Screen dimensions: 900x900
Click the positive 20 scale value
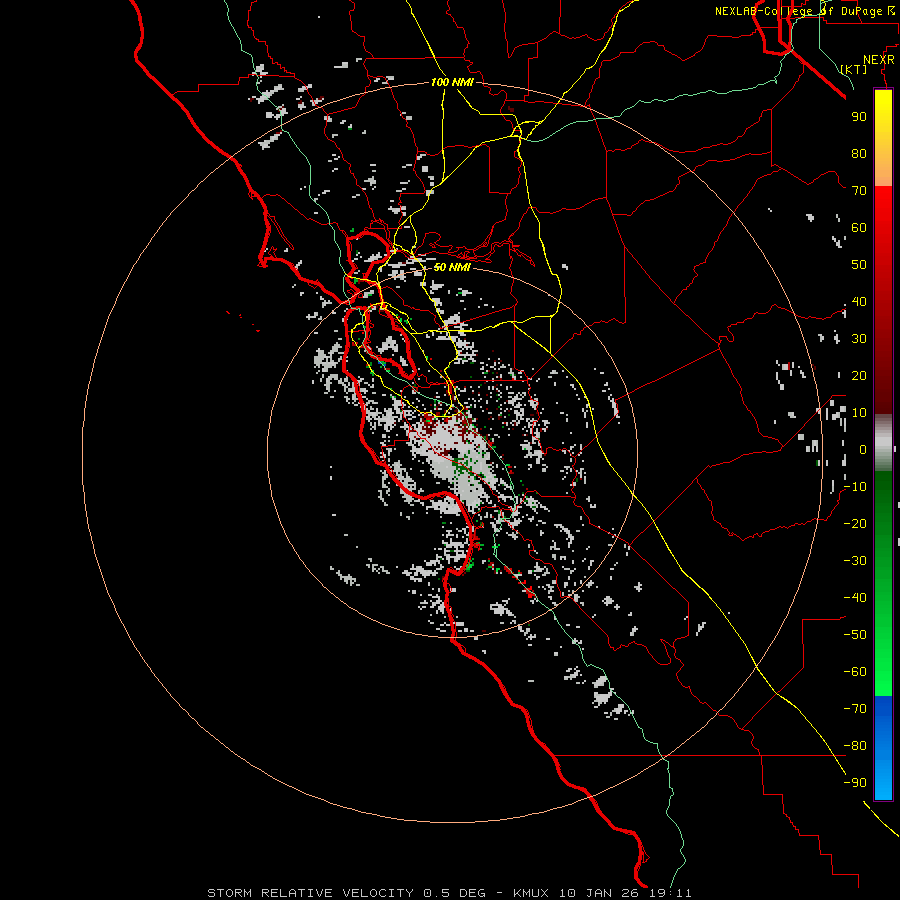pos(859,375)
